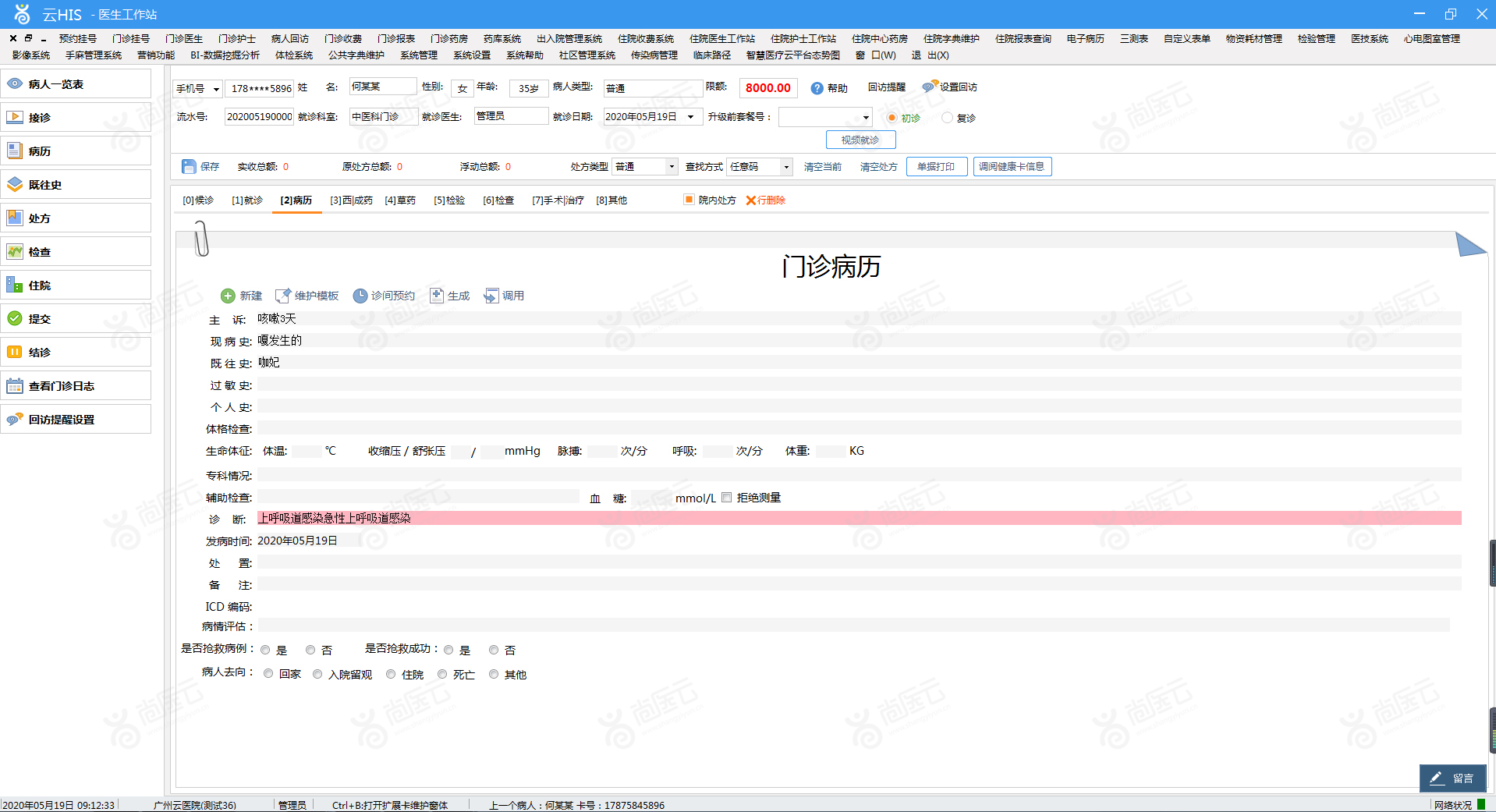Image resolution: width=1496 pixels, height=812 pixels.
Task: Click the green 新建 plus icon
Action: pyautogui.click(x=228, y=296)
